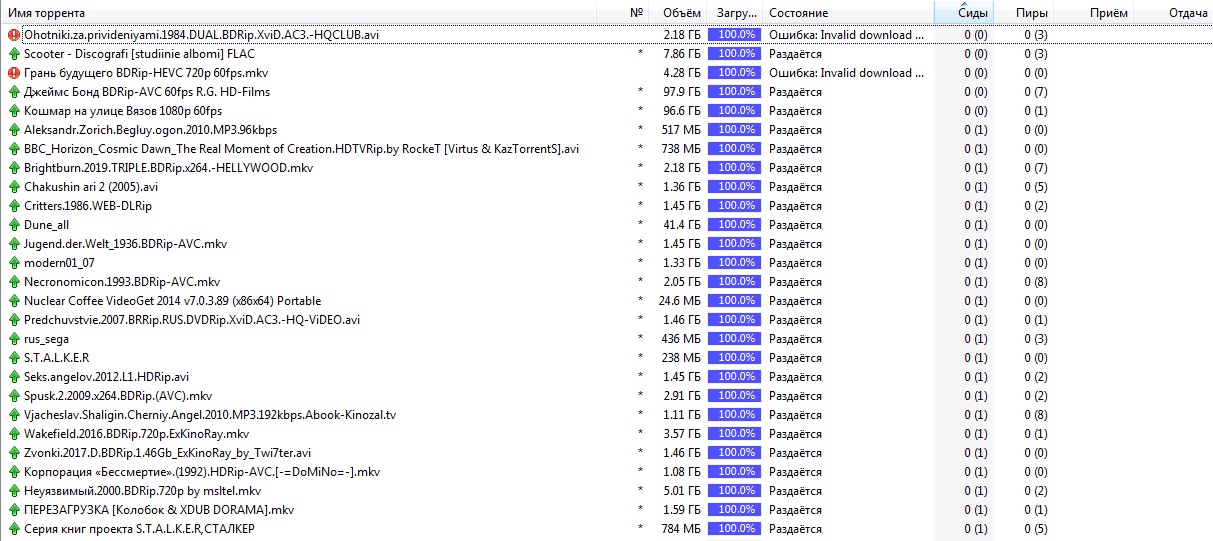The width and height of the screenshot is (1213, 541).
Task: Click green seeding arrow beside Scooter Discografi
Action: [x=14, y=54]
